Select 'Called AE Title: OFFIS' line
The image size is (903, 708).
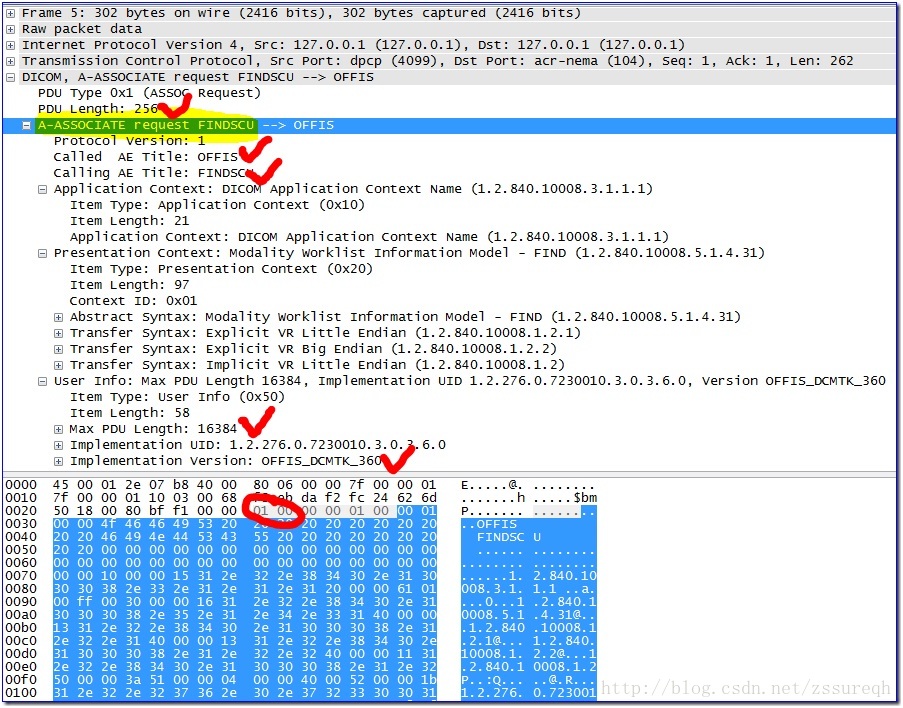click(146, 157)
